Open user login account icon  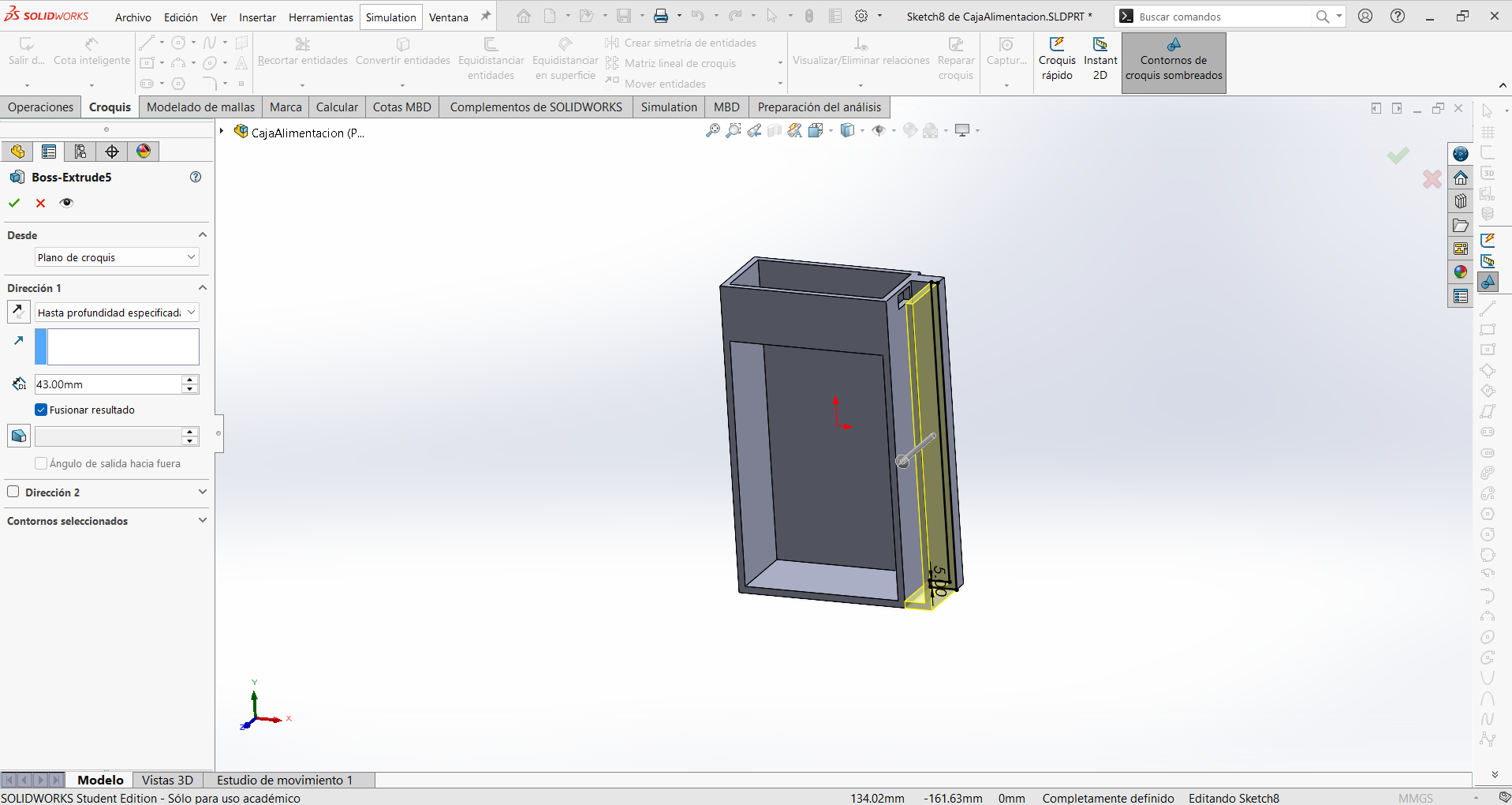point(1365,16)
